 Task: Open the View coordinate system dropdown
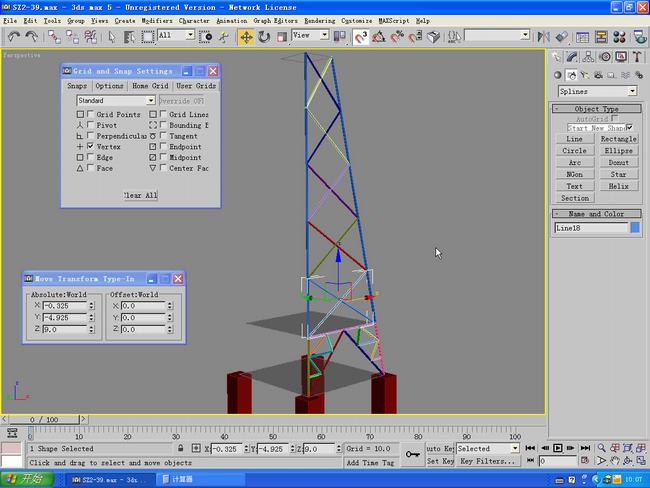[x=310, y=36]
